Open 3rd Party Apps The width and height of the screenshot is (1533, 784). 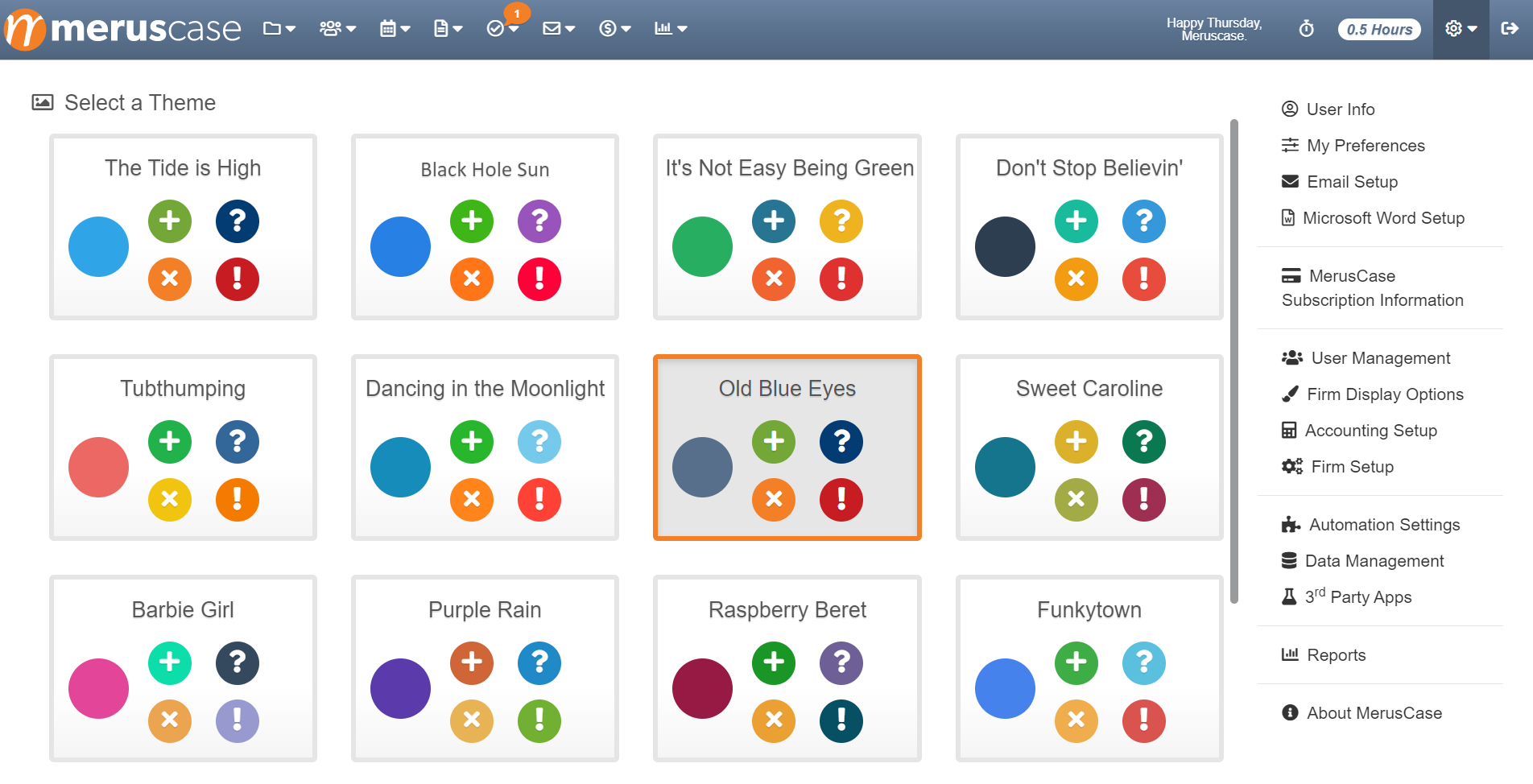pos(1346,596)
